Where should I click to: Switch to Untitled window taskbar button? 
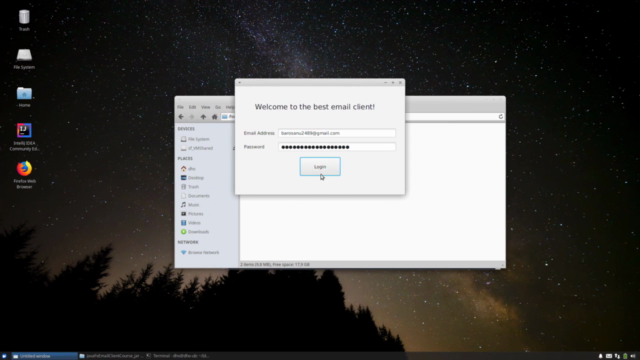[44, 356]
